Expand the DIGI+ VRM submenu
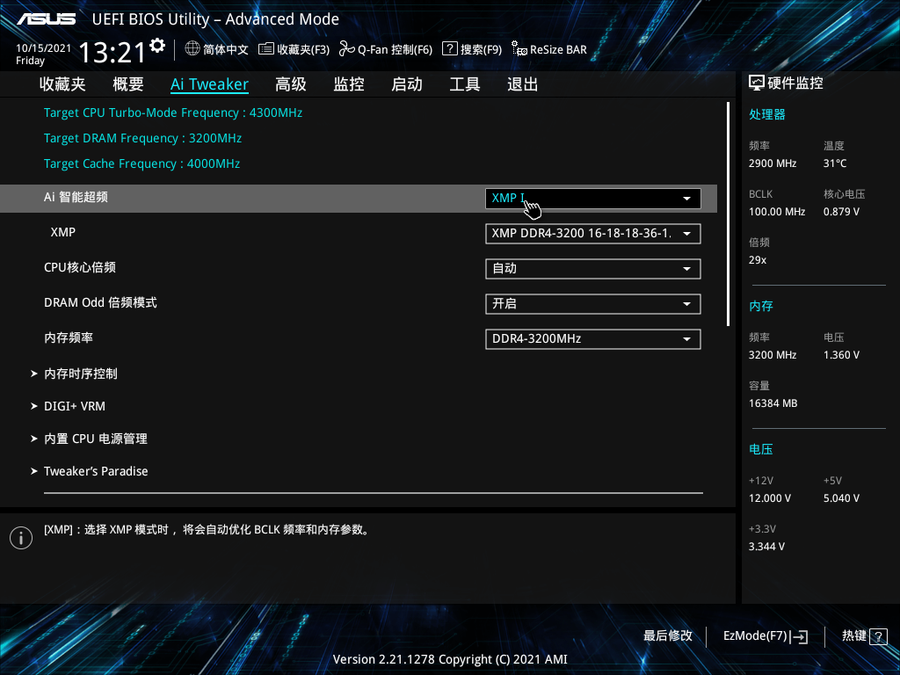Image resolution: width=900 pixels, height=675 pixels. (x=74, y=407)
